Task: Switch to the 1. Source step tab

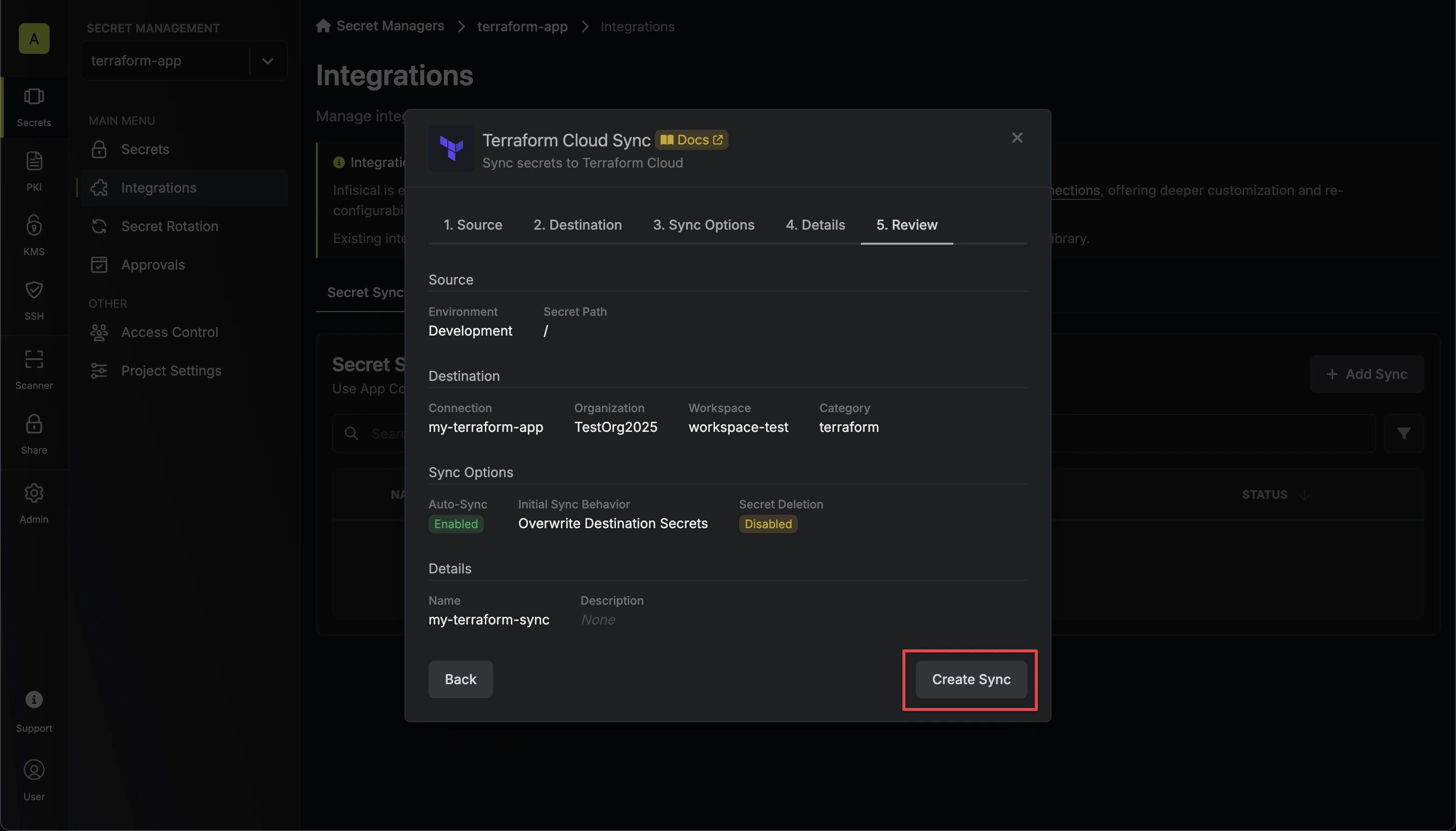Action: tap(473, 225)
